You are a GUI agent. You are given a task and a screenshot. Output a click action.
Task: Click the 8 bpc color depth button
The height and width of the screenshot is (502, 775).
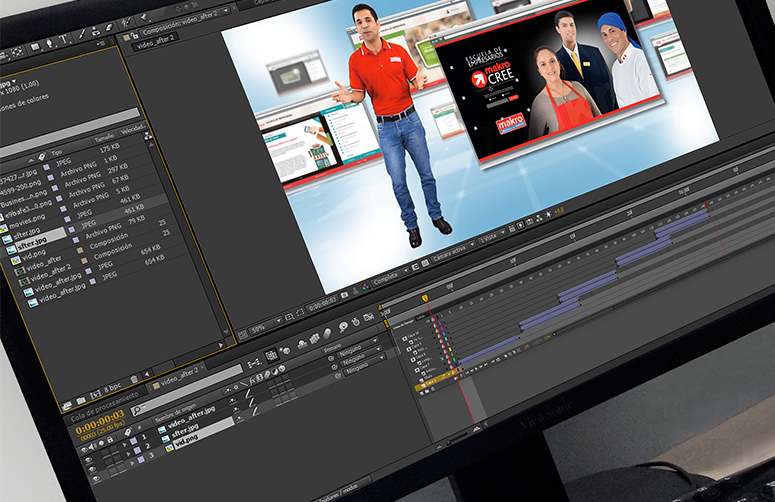(112, 388)
